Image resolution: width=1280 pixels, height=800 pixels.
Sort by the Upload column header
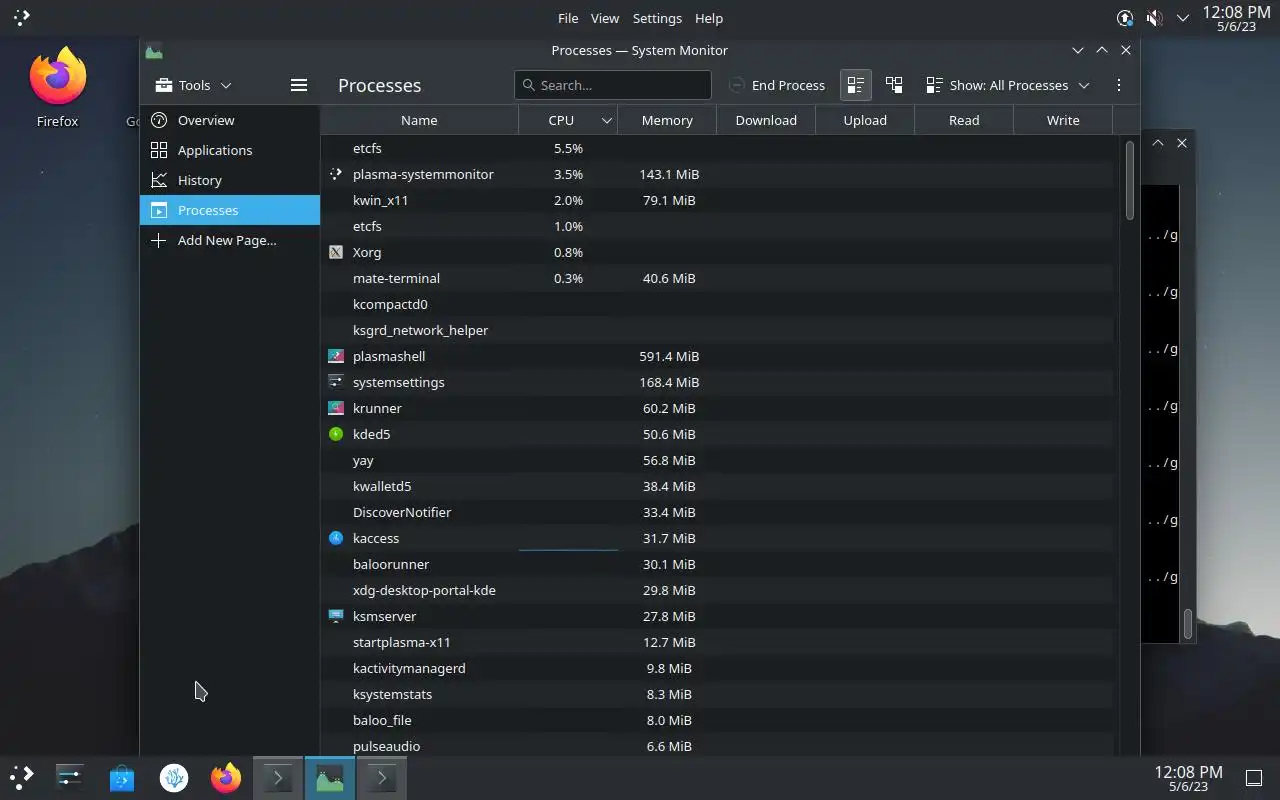coord(865,120)
